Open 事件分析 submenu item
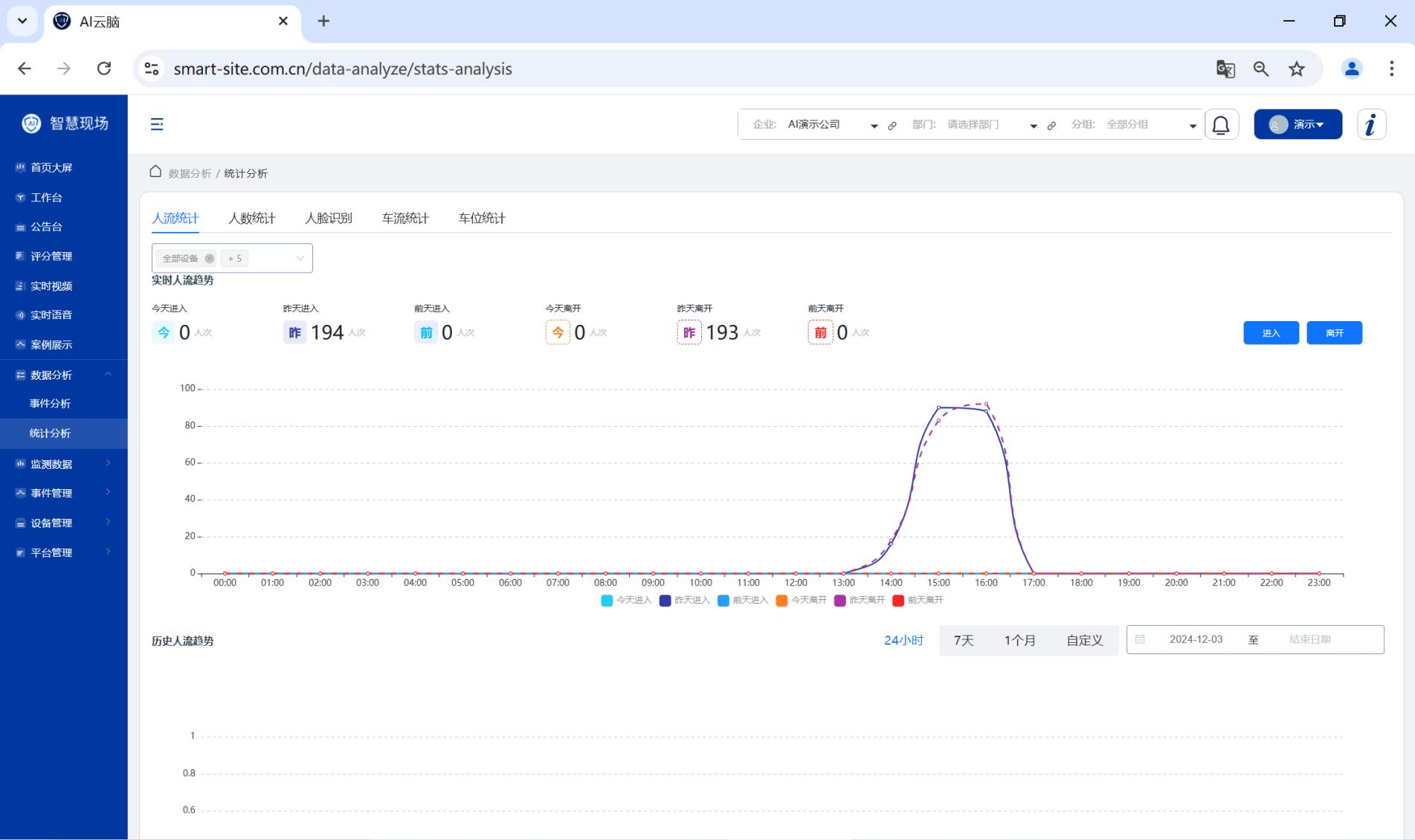 [x=64, y=404]
